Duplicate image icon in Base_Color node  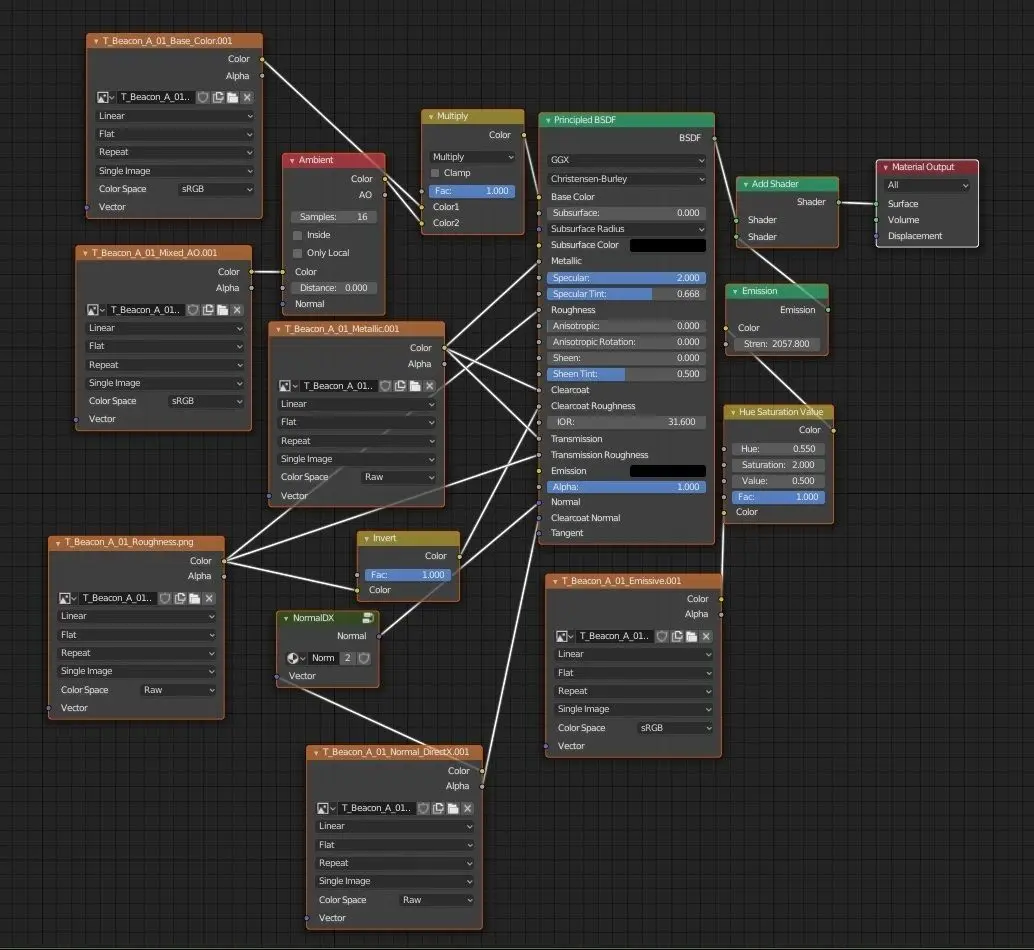click(218, 97)
